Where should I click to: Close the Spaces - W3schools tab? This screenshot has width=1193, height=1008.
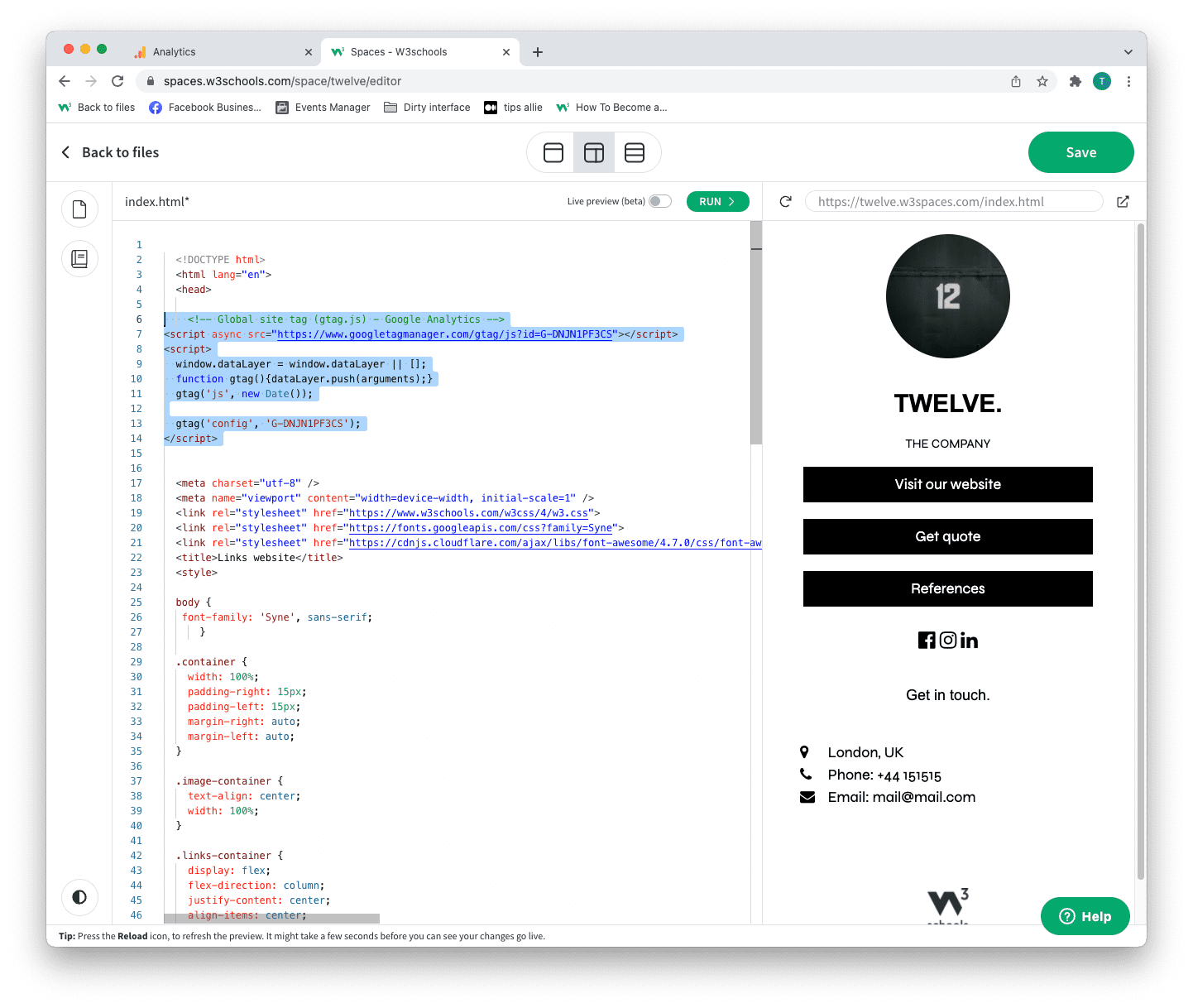pos(506,52)
